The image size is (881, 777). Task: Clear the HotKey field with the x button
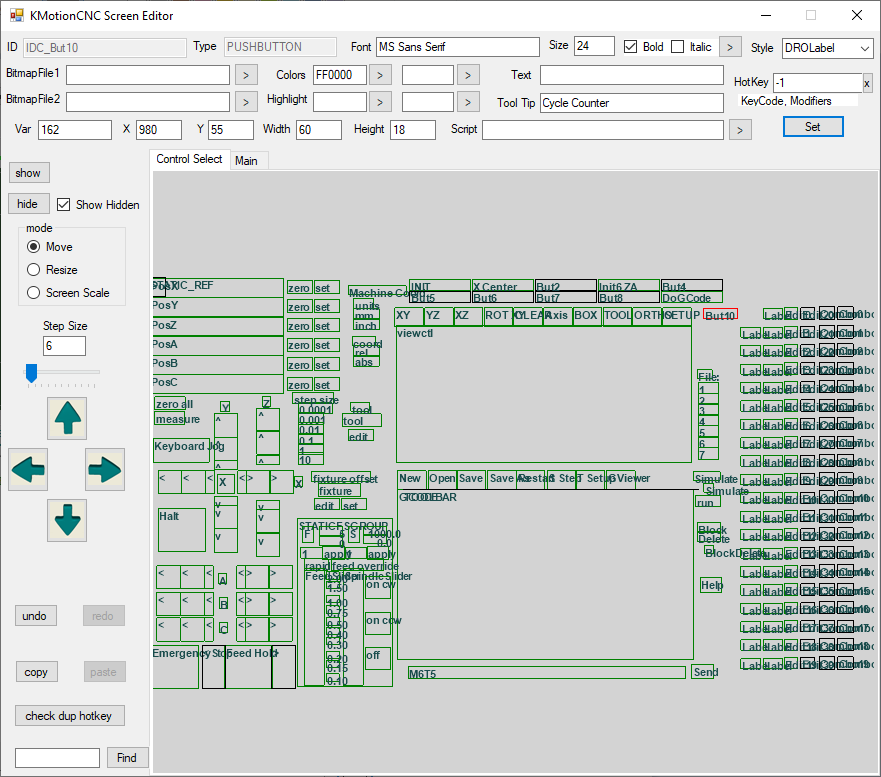(x=867, y=83)
